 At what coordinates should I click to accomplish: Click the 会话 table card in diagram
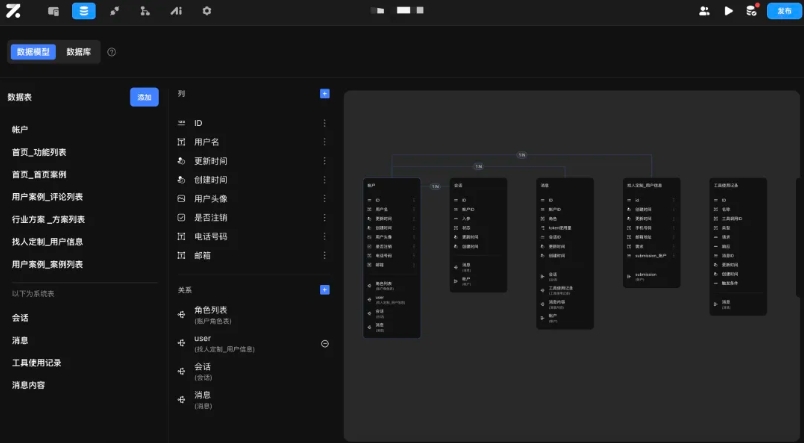tap(478, 235)
